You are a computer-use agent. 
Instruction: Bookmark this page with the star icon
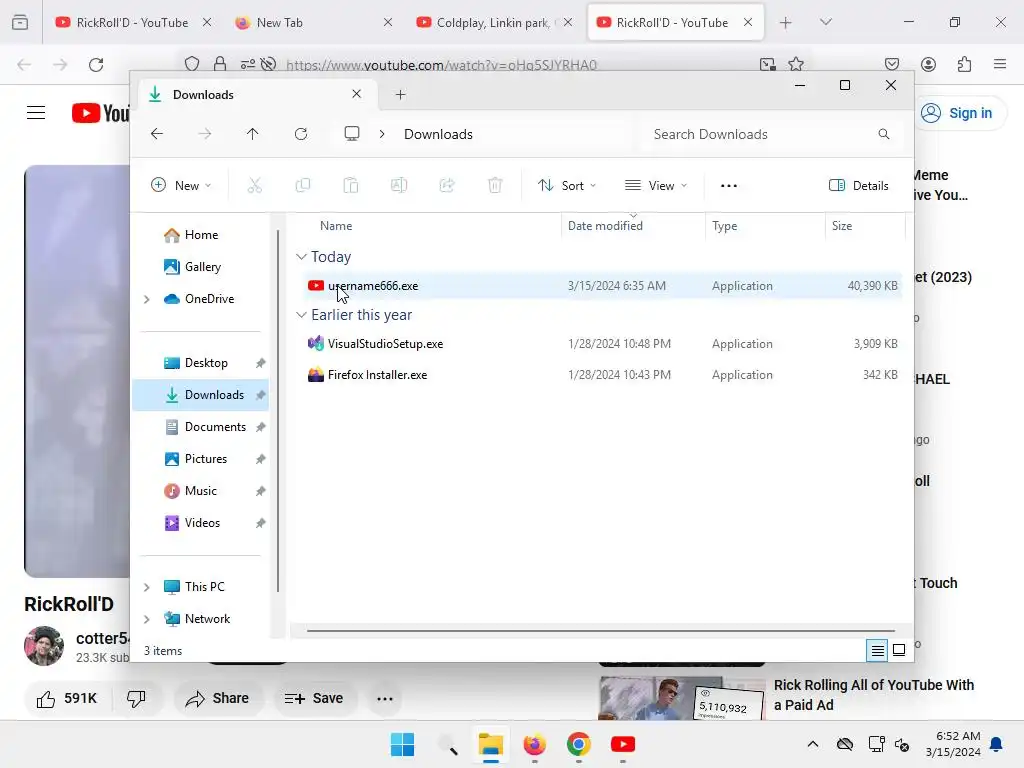[795, 64]
